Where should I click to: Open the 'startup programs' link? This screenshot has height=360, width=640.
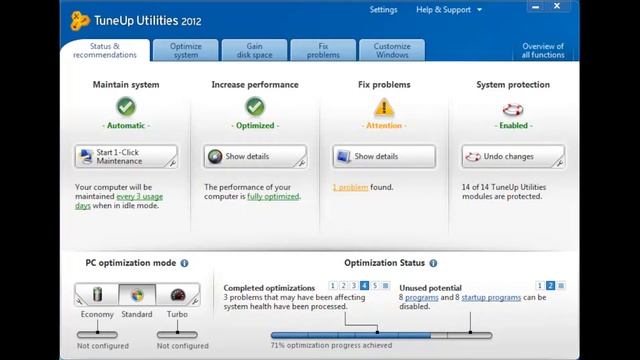(x=491, y=298)
